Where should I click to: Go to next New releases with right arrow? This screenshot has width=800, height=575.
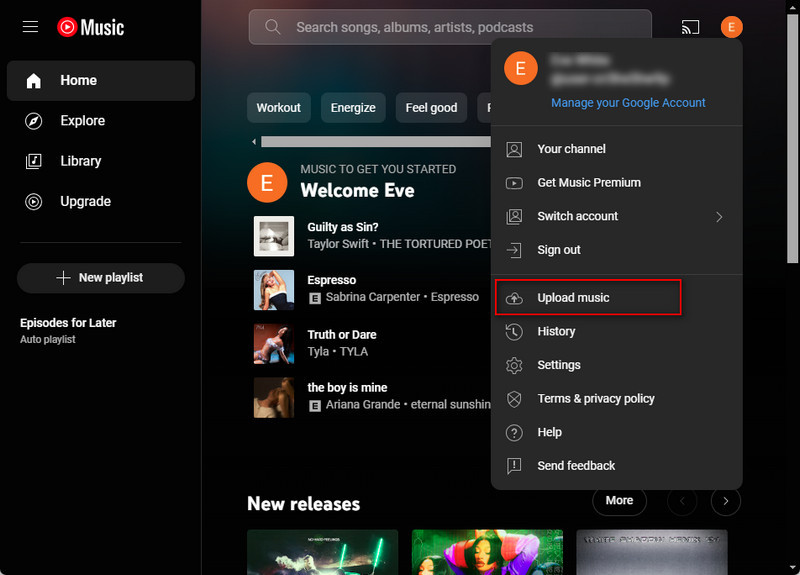pyautogui.click(x=726, y=501)
